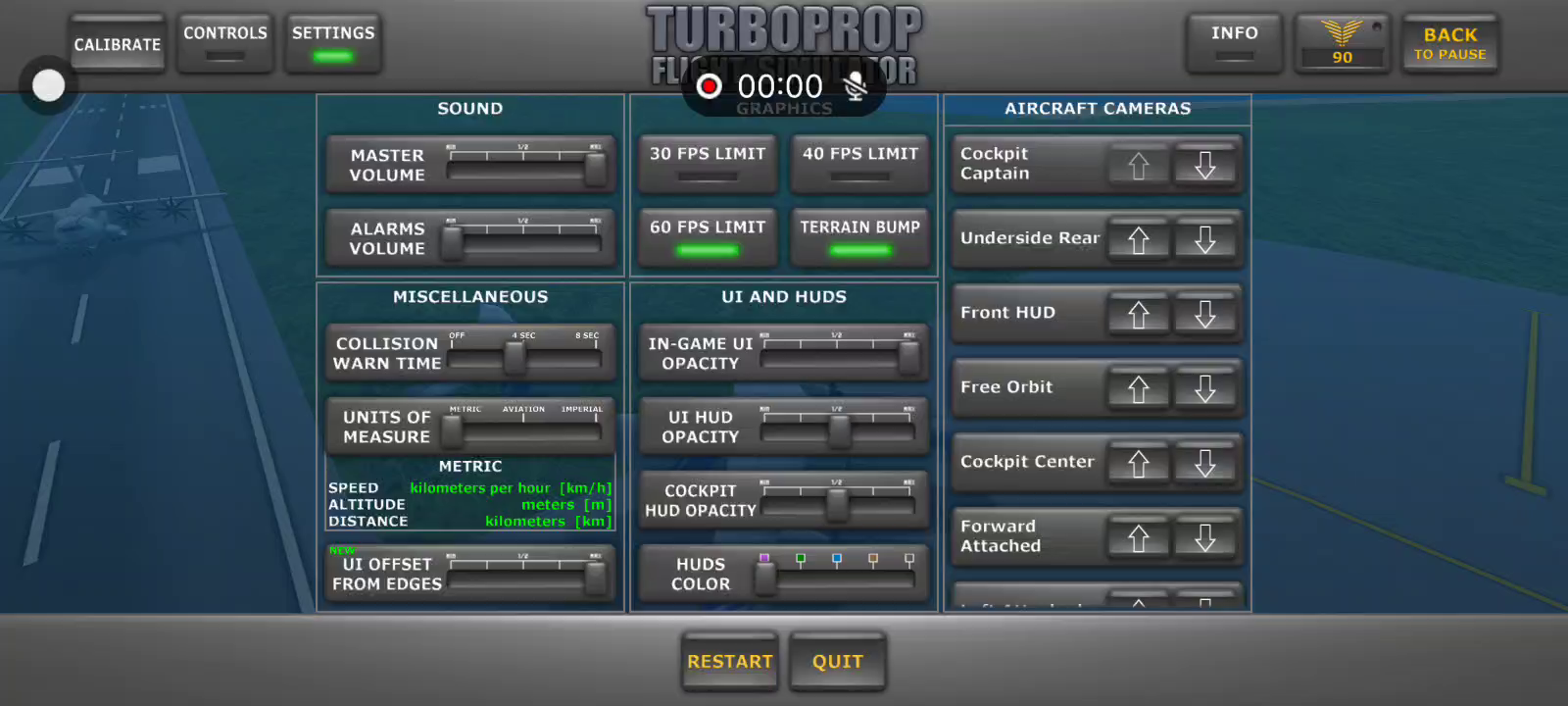
Task: Move Cockpit Center camera up
Action: (1138, 464)
